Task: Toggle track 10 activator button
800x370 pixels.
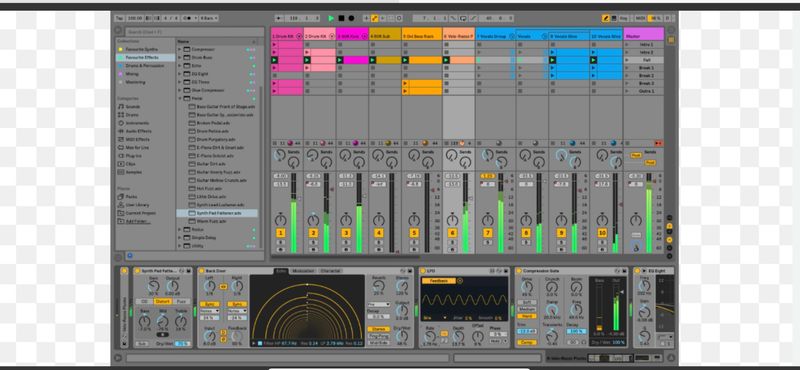Action: [602, 233]
